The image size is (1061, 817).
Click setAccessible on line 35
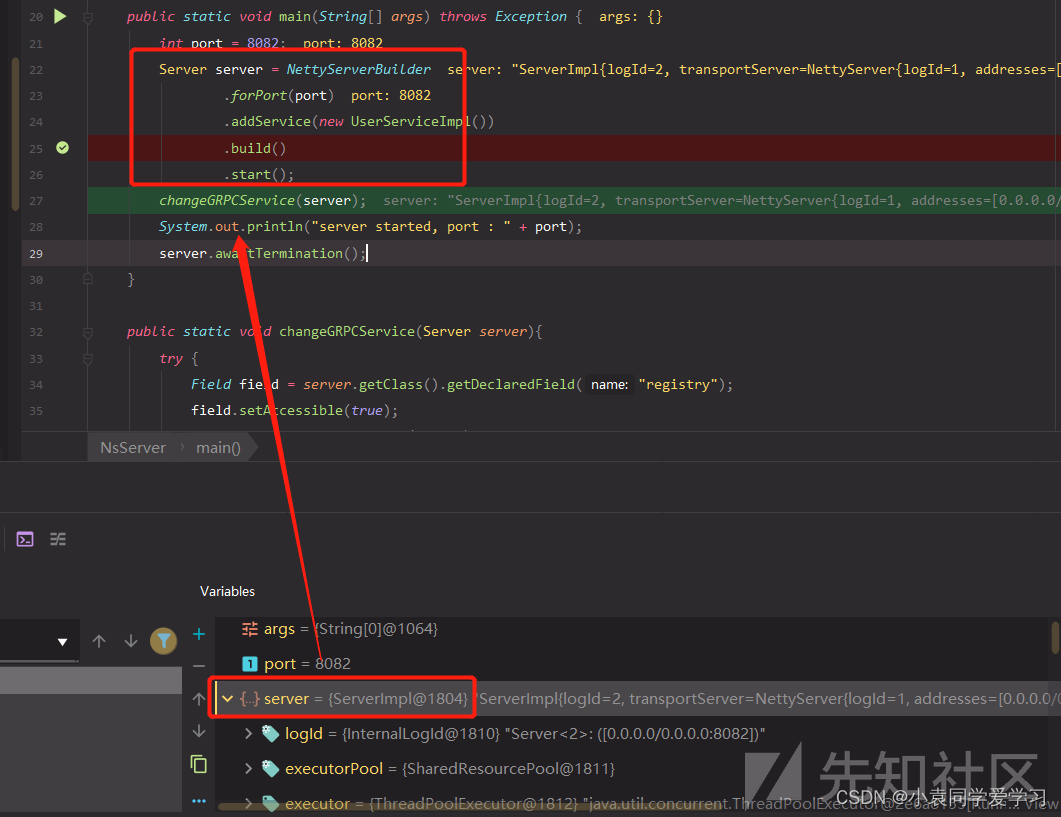(291, 410)
